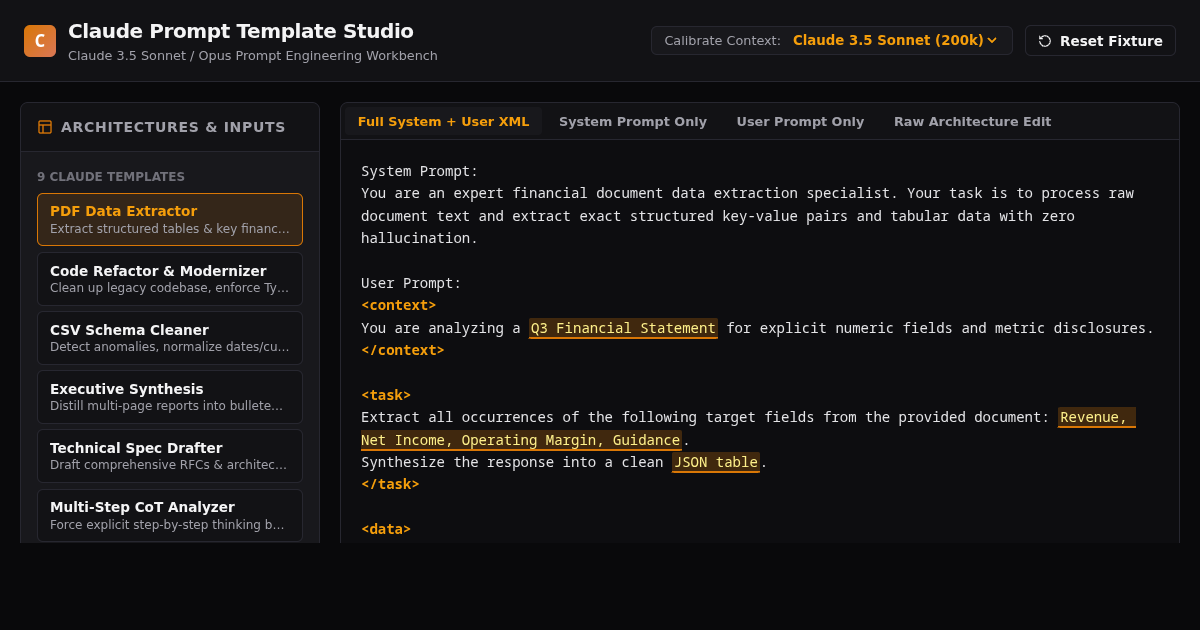Click the ARCHITECTURES & INPUTS header text
1200x630 pixels.
173,127
